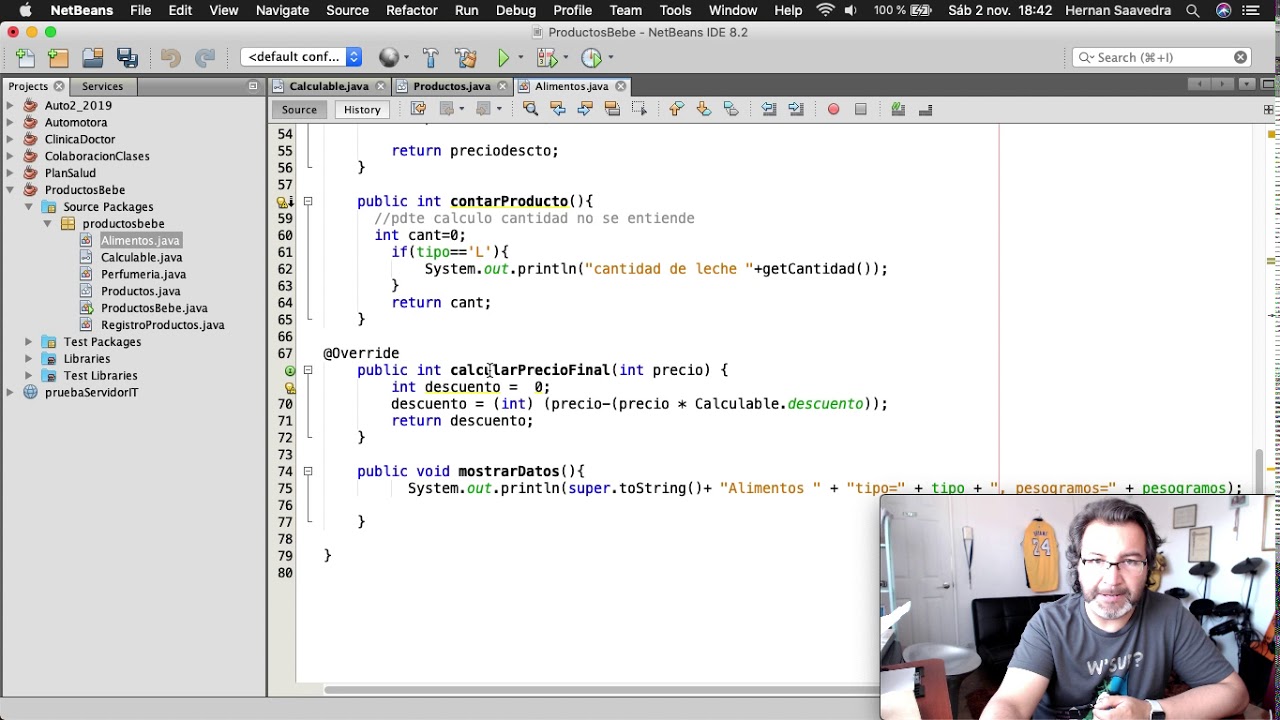The image size is (1280, 720).
Task: Expand the Auto2_2019 project node
Action: click(x=10, y=105)
